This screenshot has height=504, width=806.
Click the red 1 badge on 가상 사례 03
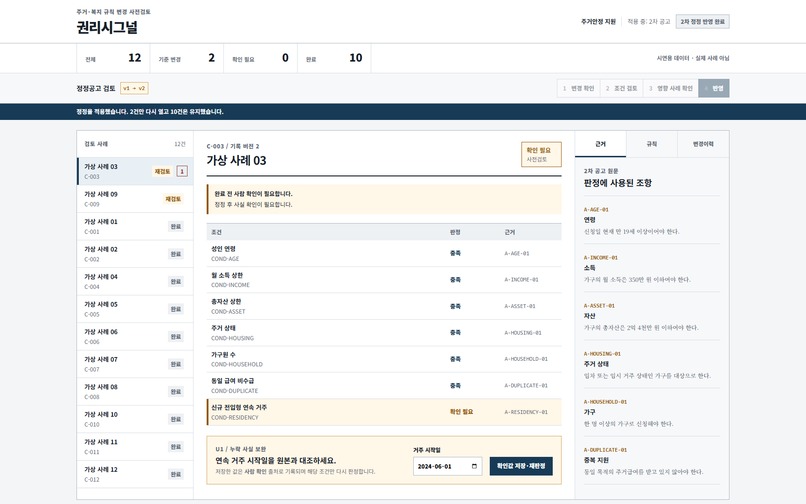coord(182,171)
